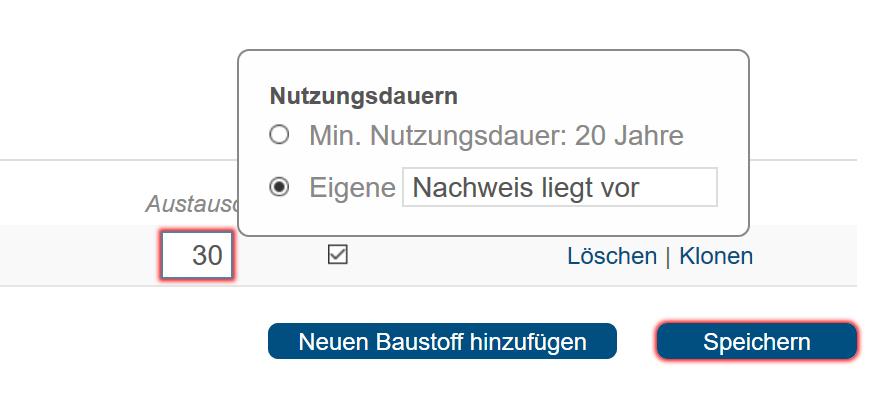890x403 pixels.
Task: Select the Eigene radio button
Action: [279, 187]
